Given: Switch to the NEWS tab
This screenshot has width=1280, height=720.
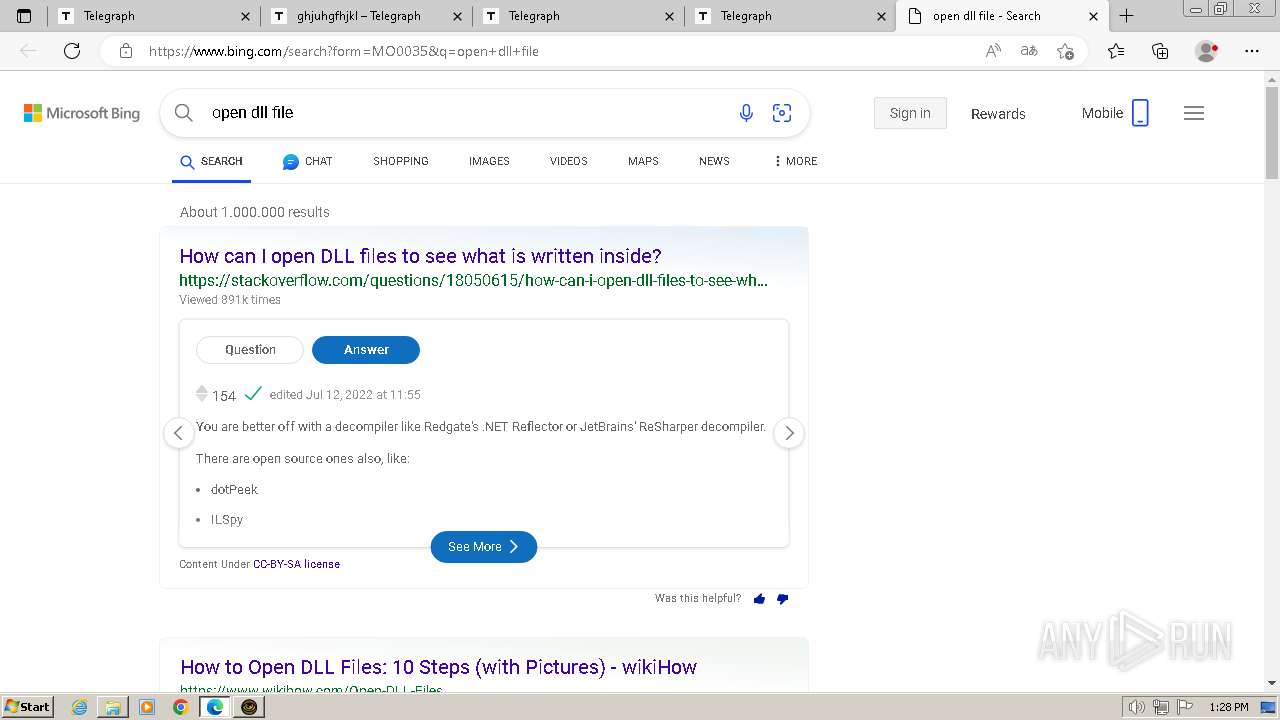Looking at the screenshot, I should pyautogui.click(x=714, y=161).
